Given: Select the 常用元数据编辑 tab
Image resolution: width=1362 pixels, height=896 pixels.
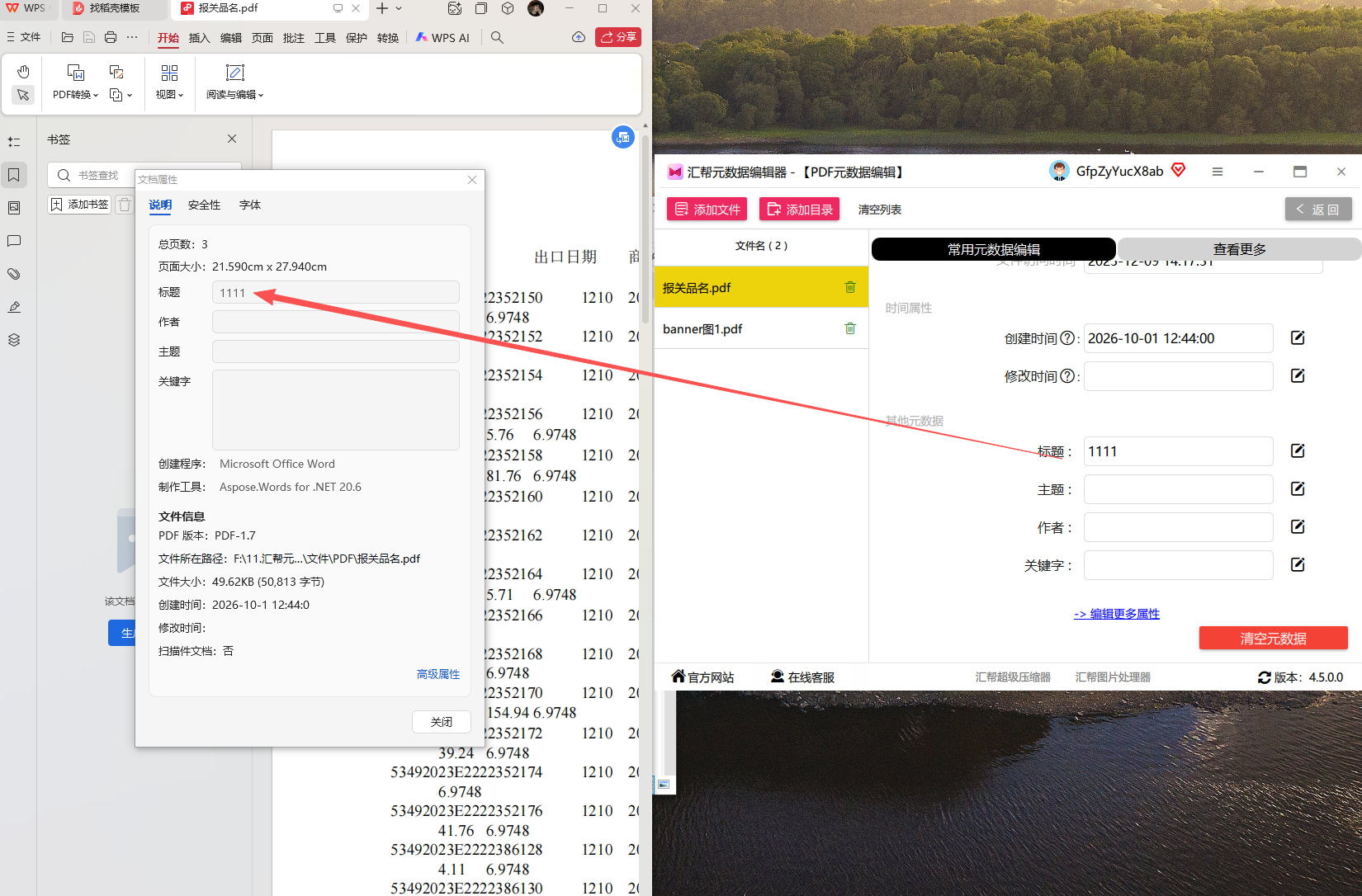Looking at the screenshot, I should (x=994, y=249).
